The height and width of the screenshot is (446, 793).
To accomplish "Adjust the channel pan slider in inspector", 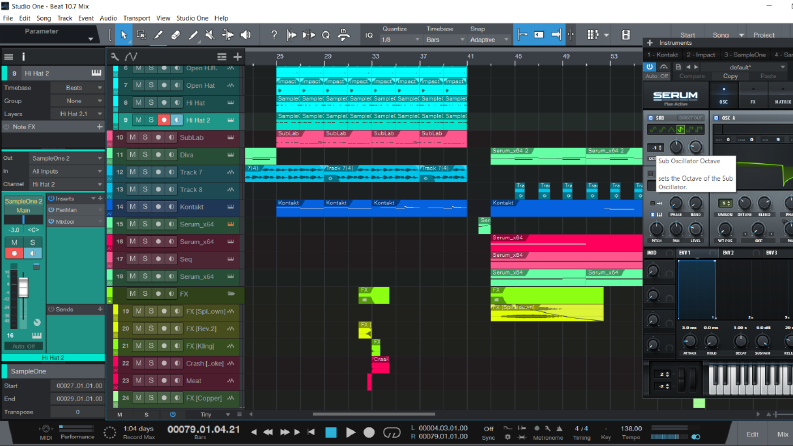I will (x=23, y=219).
